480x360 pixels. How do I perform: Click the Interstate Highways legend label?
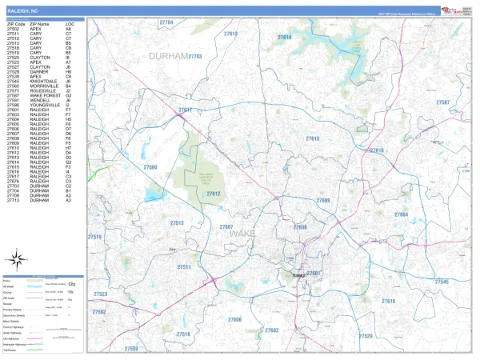(x=14, y=344)
